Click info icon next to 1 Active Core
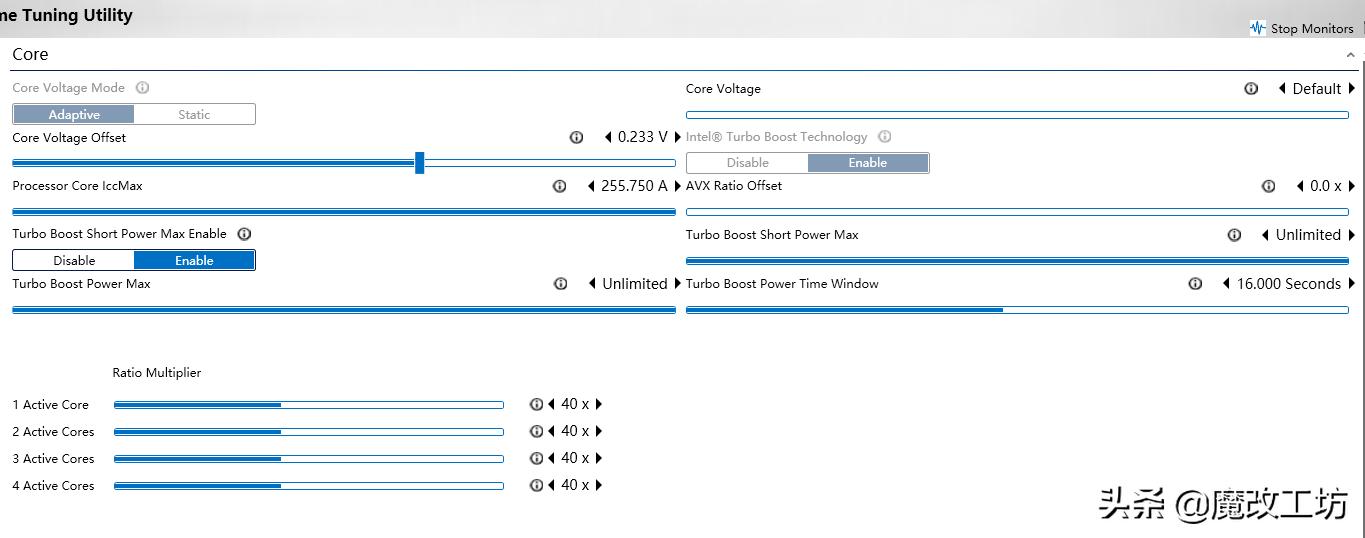 click(536, 405)
